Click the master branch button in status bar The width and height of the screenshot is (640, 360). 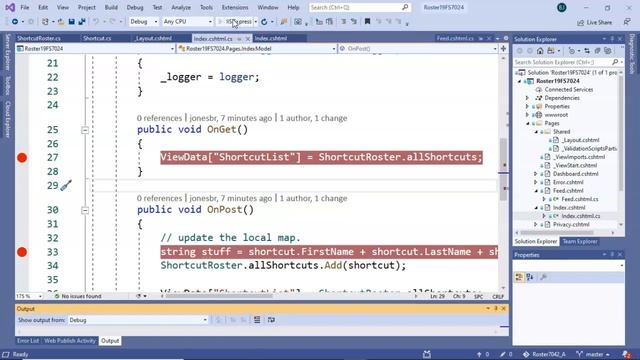[593, 354]
